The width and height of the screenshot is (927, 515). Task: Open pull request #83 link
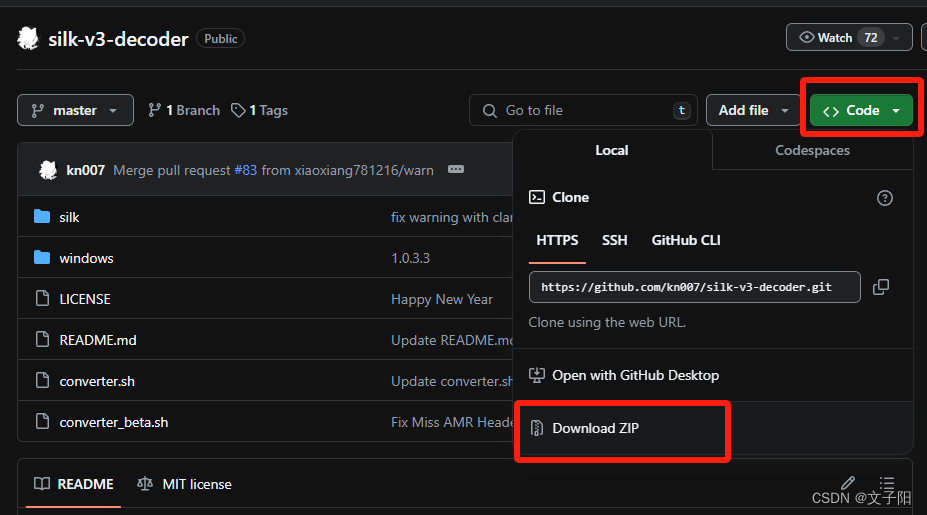245,170
